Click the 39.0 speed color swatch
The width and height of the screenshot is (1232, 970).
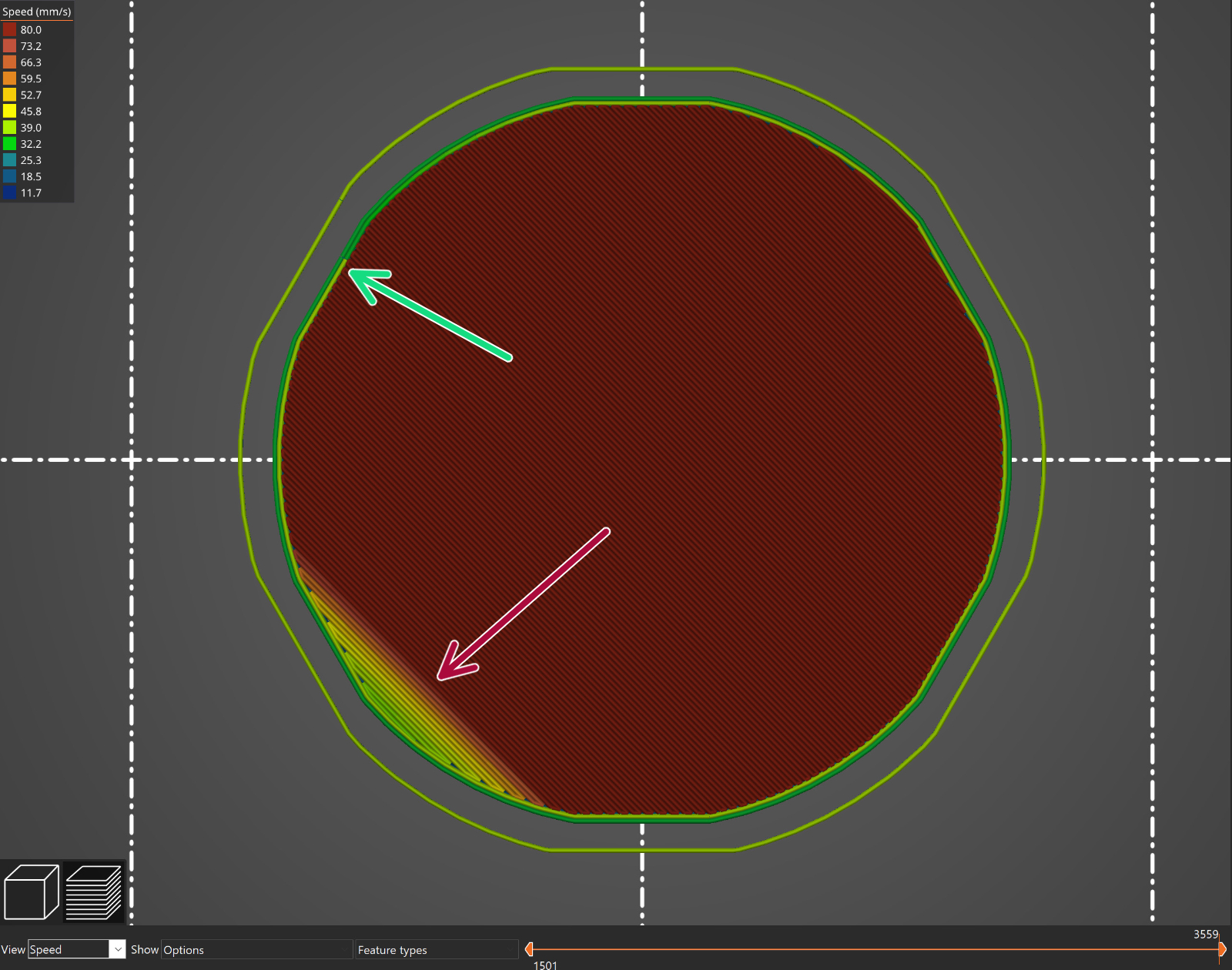[x=9, y=127]
